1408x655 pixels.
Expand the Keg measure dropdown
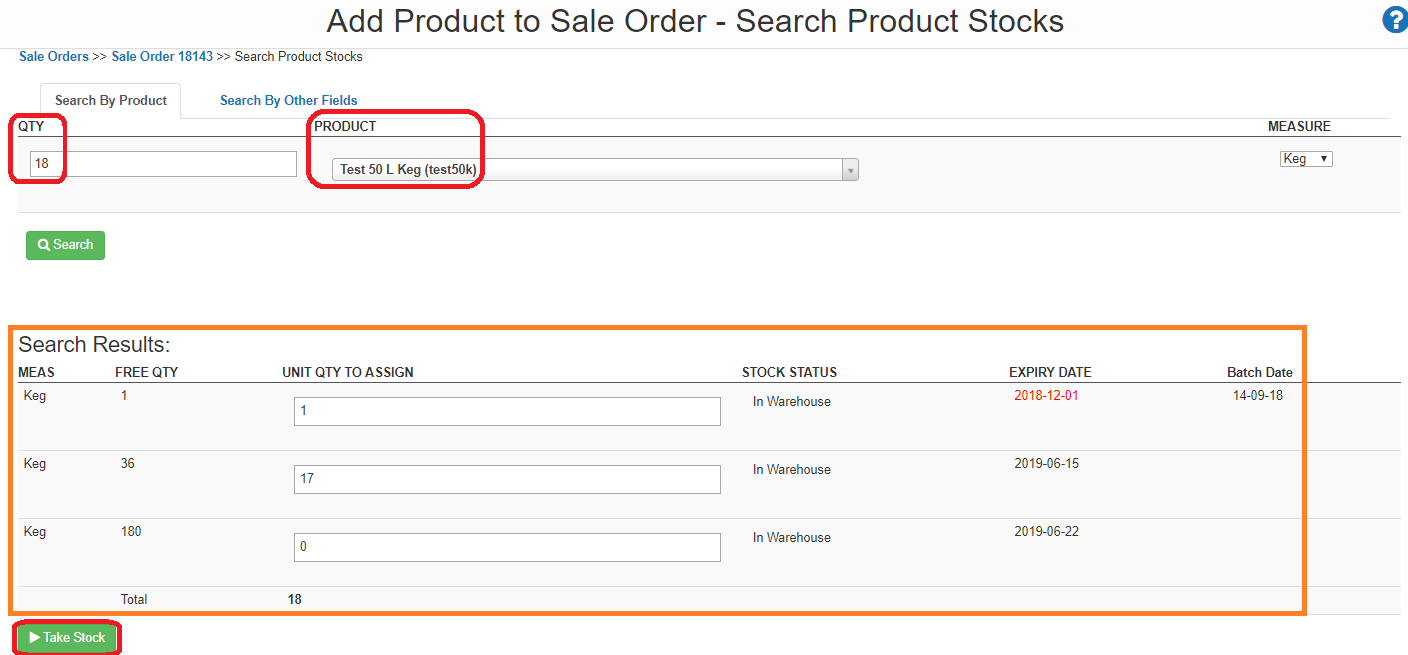[x=1306, y=159]
